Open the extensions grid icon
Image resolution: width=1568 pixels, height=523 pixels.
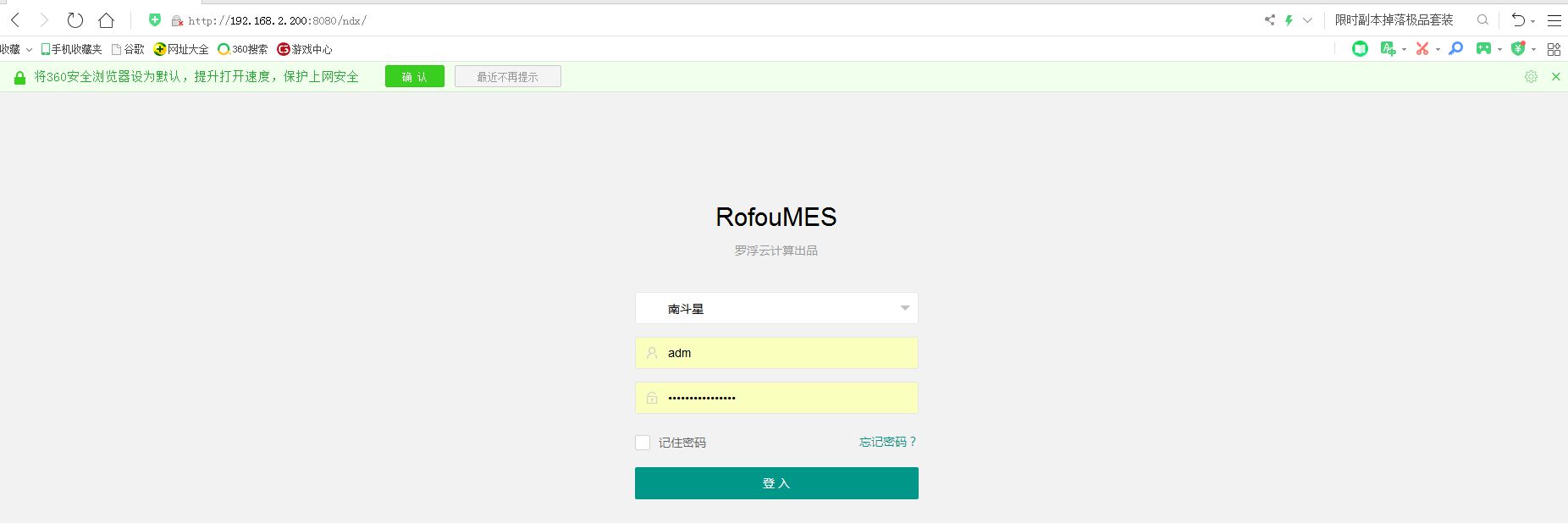point(1554,49)
